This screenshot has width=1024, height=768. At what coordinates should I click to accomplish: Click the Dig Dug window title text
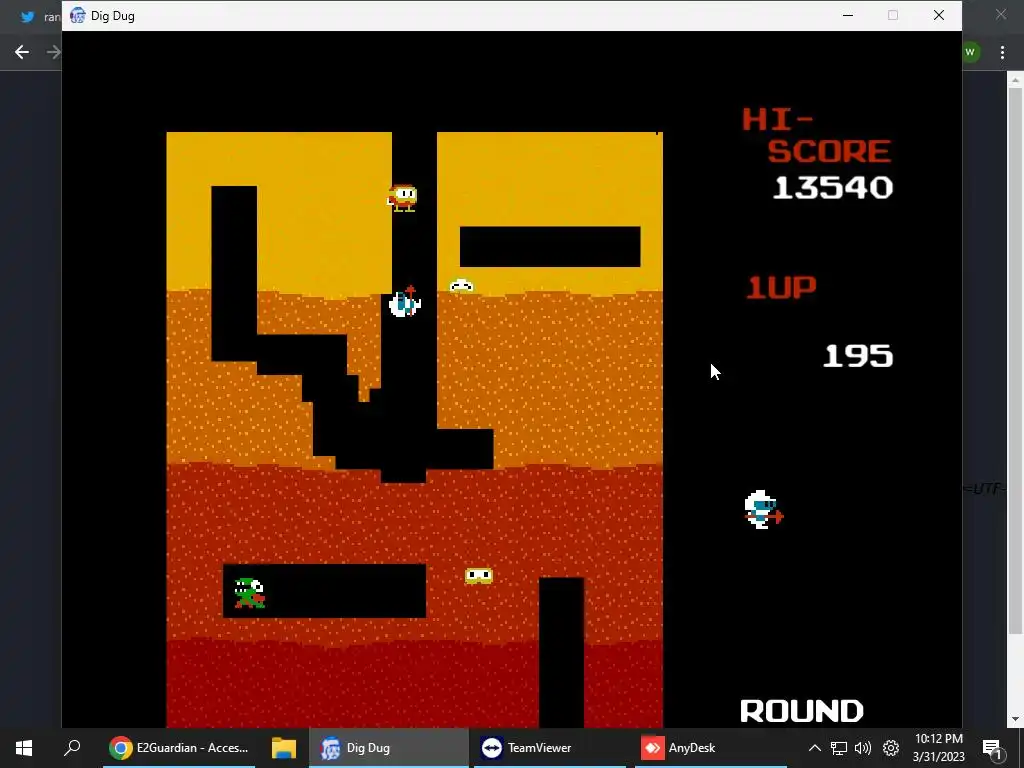[x=112, y=16]
